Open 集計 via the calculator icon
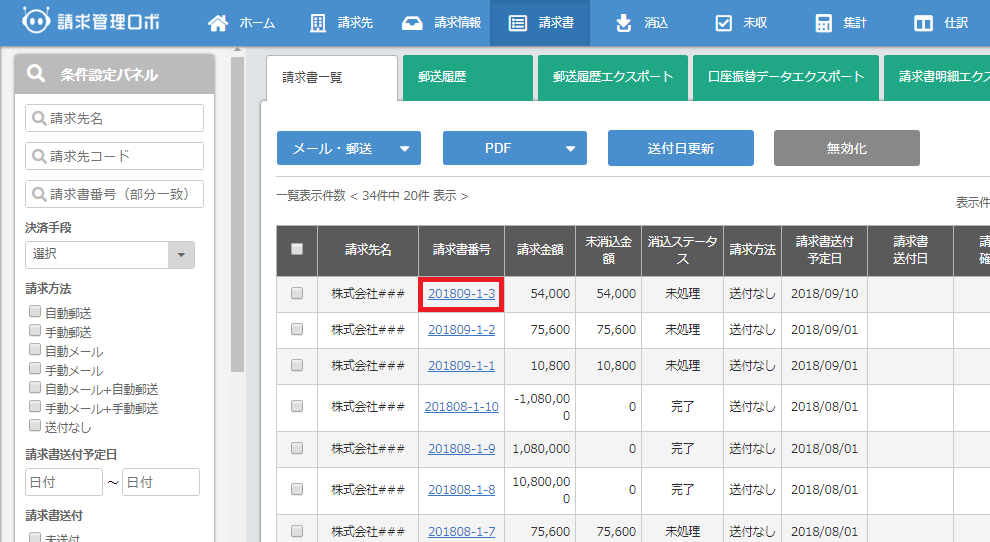Screen dimensions: 990x542 coord(823,23)
